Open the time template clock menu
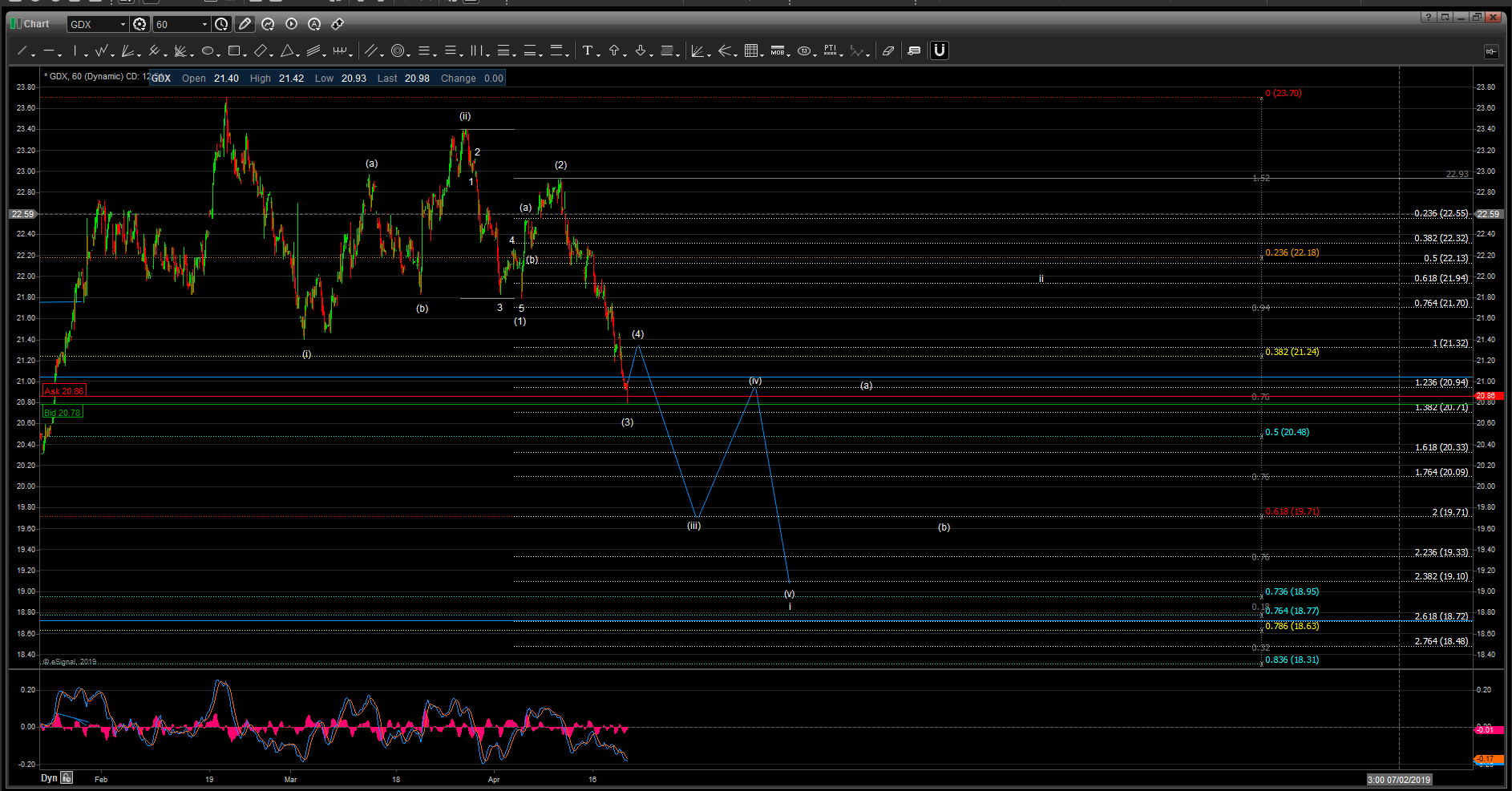Image resolution: width=1512 pixels, height=791 pixels. 222,24
